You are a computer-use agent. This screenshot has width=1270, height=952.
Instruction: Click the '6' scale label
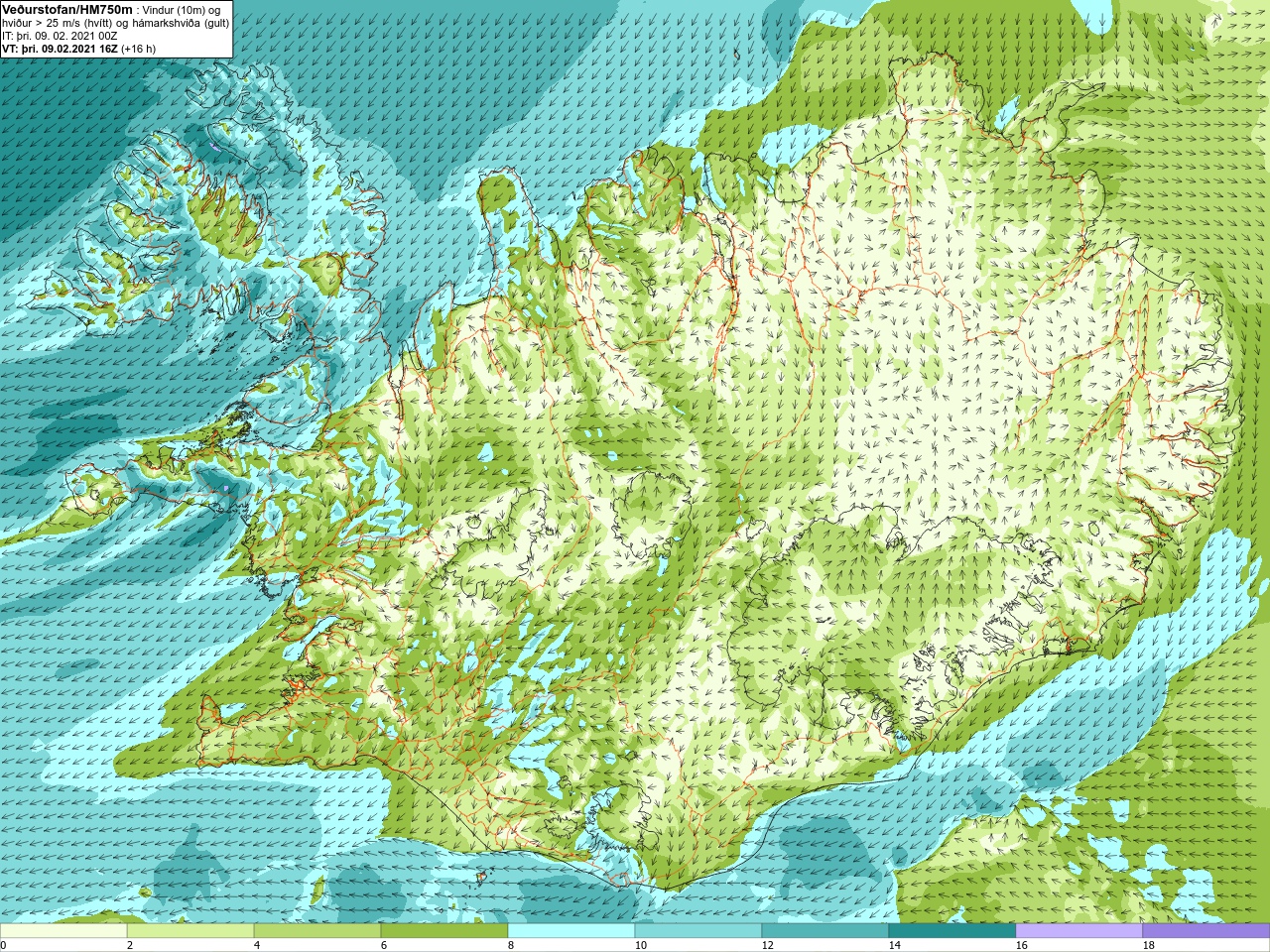coord(384,945)
